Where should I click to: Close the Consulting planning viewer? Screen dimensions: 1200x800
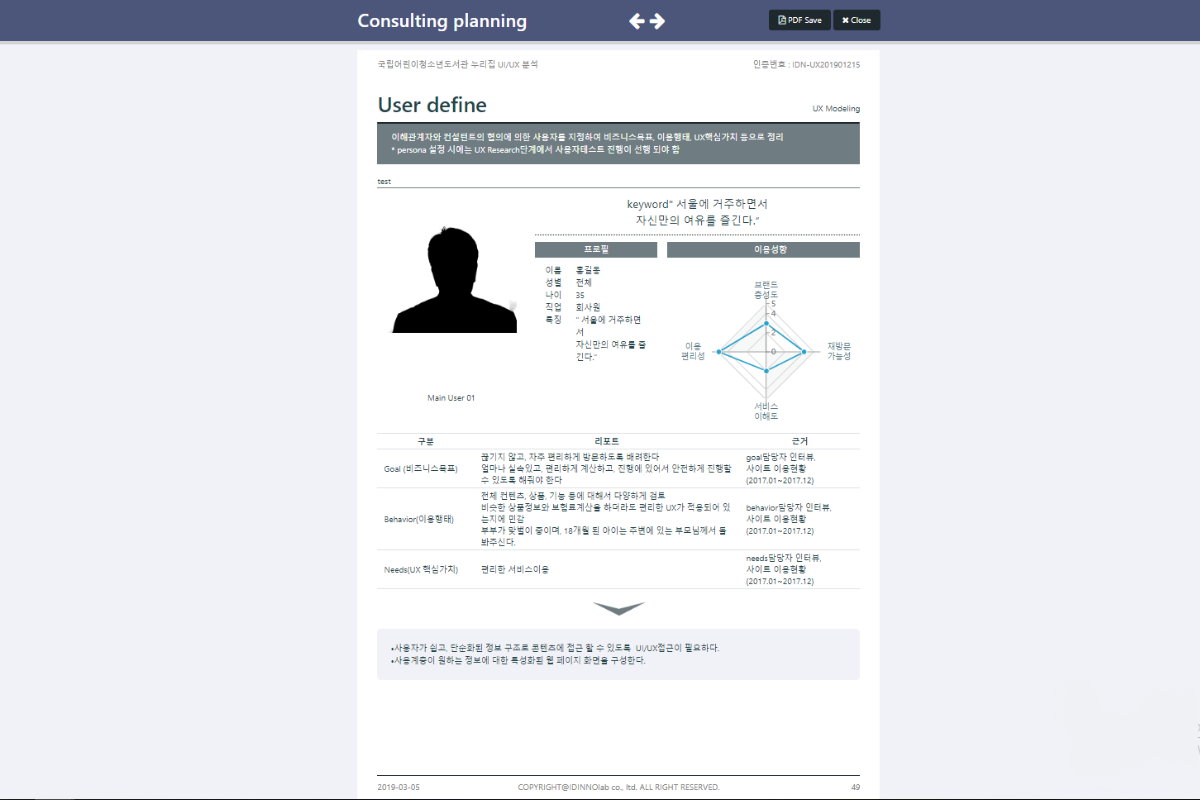coord(856,20)
